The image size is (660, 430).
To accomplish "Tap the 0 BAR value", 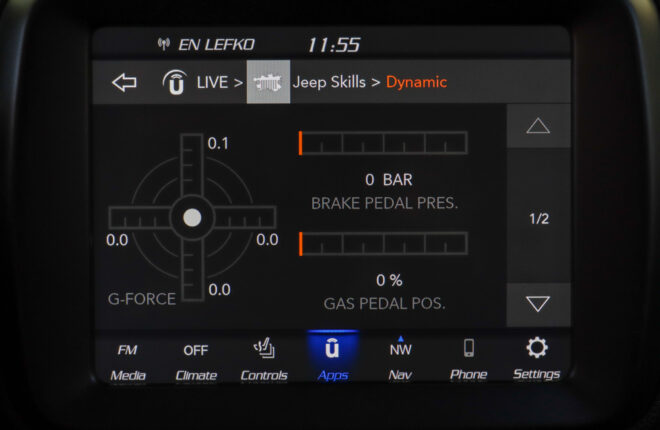I will coord(389,180).
